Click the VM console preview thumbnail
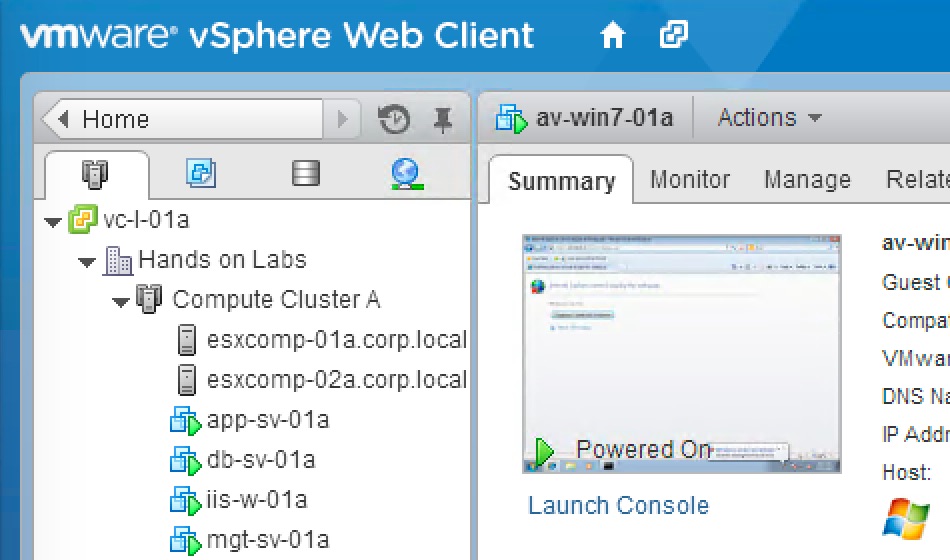This screenshot has height=560, width=950. click(x=682, y=354)
